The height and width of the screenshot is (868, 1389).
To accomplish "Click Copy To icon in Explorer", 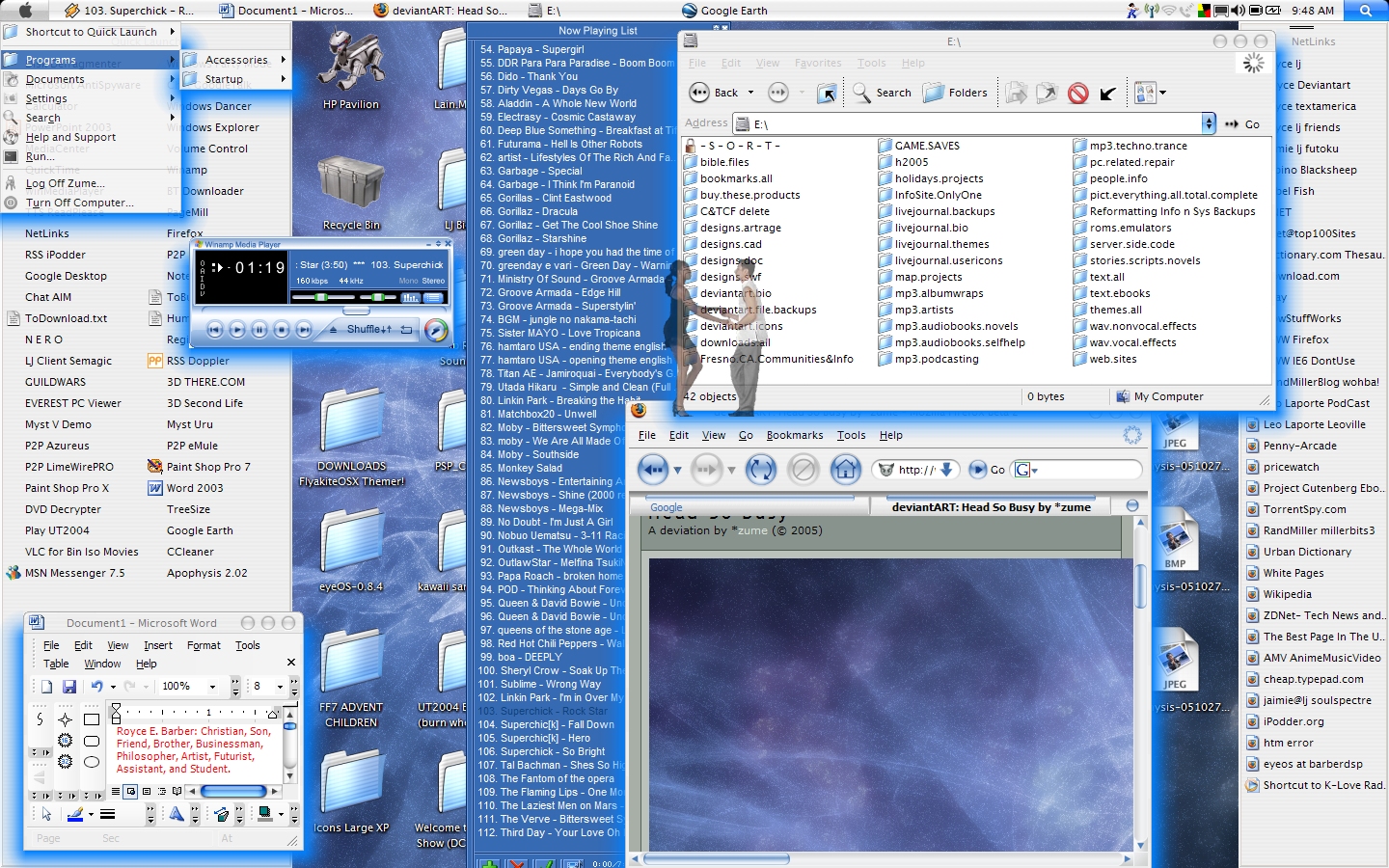I will pyautogui.click(x=1047, y=93).
